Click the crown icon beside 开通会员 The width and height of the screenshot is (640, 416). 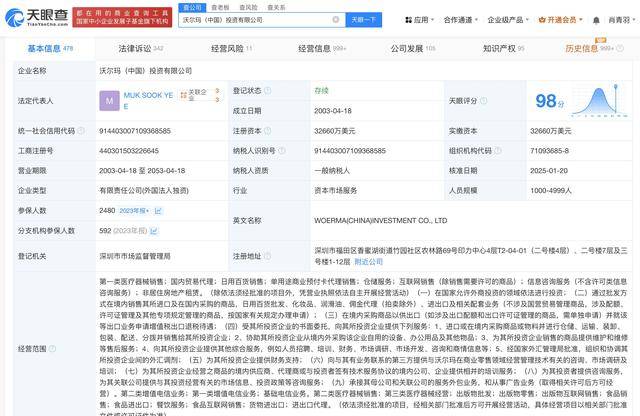542,20
